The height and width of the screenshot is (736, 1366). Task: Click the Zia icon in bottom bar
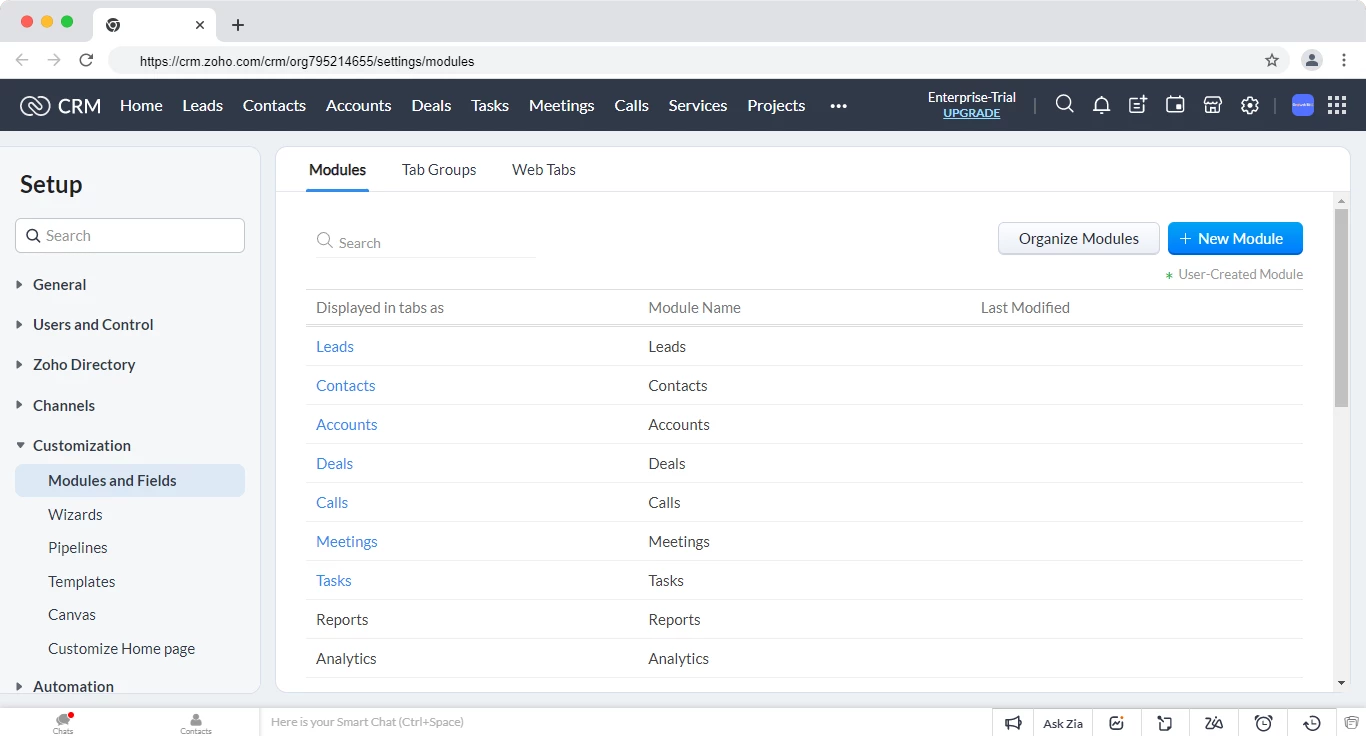tap(1214, 723)
